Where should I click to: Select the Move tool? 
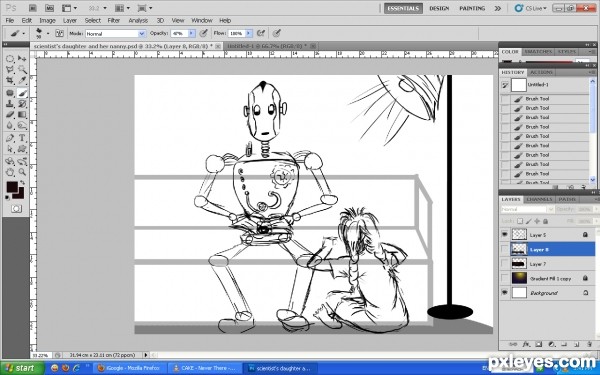(x=22, y=59)
